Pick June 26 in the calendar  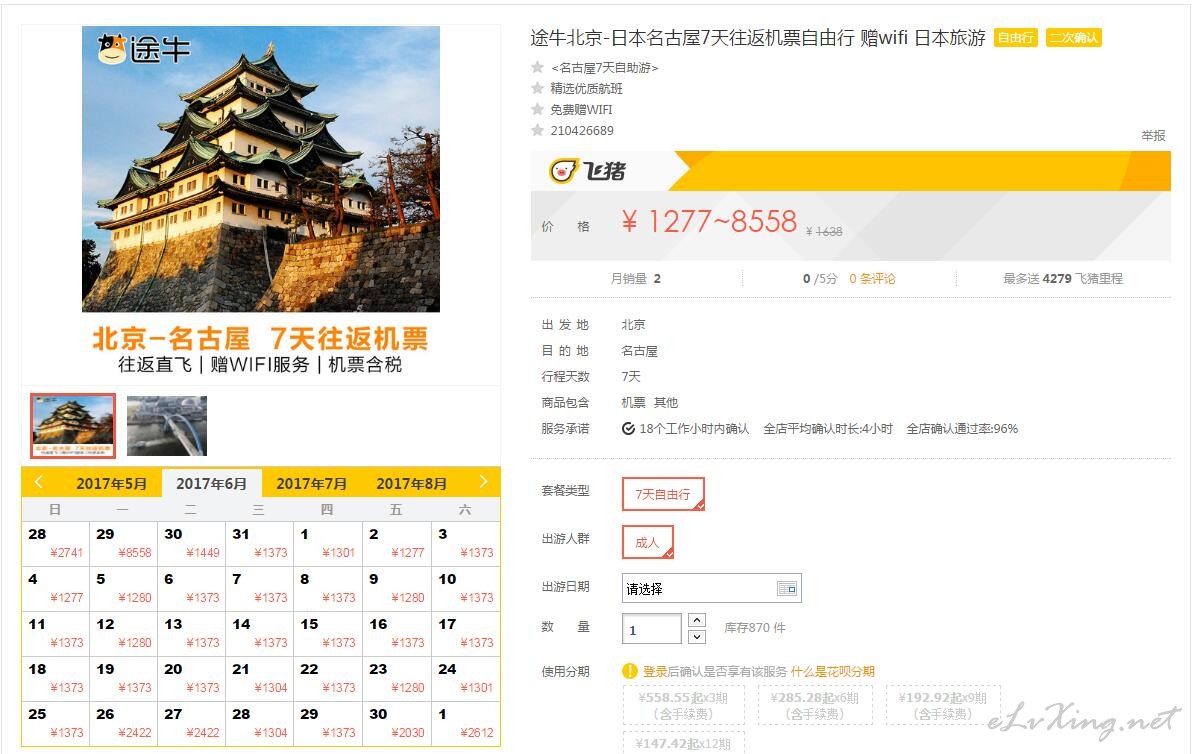coord(123,723)
